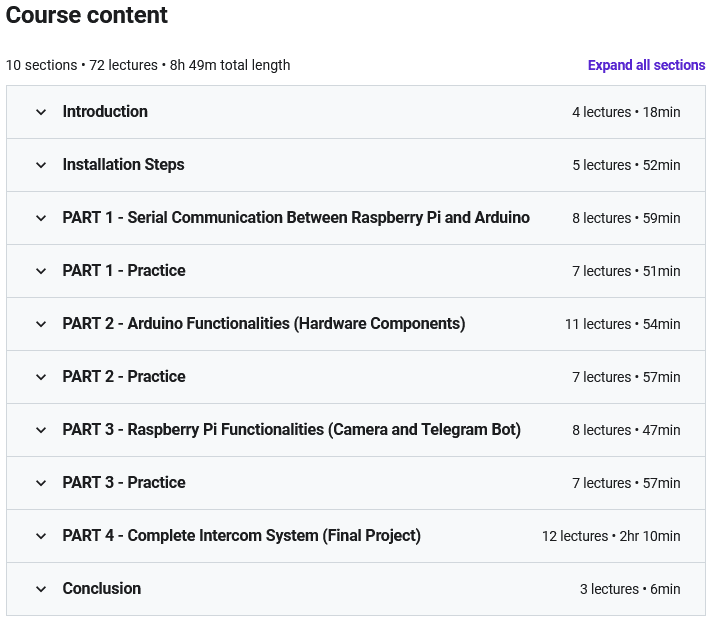
Task: Expand the Introduction section title
Action: coord(105,112)
